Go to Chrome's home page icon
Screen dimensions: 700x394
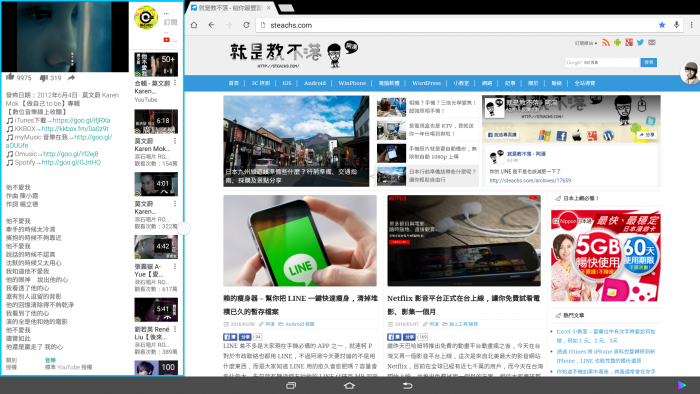(194, 25)
